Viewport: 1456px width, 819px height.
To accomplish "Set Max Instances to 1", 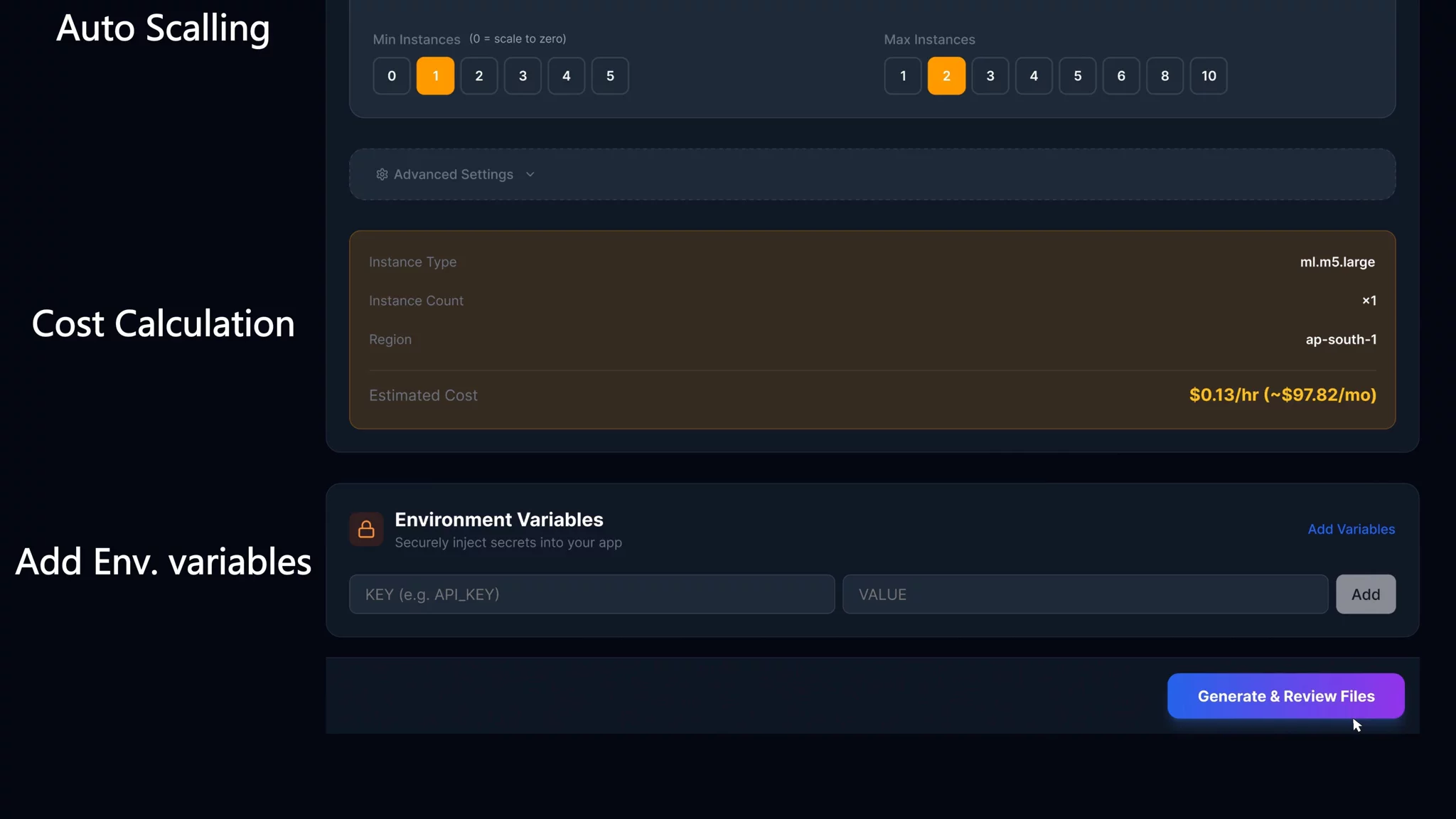I will [903, 75].
